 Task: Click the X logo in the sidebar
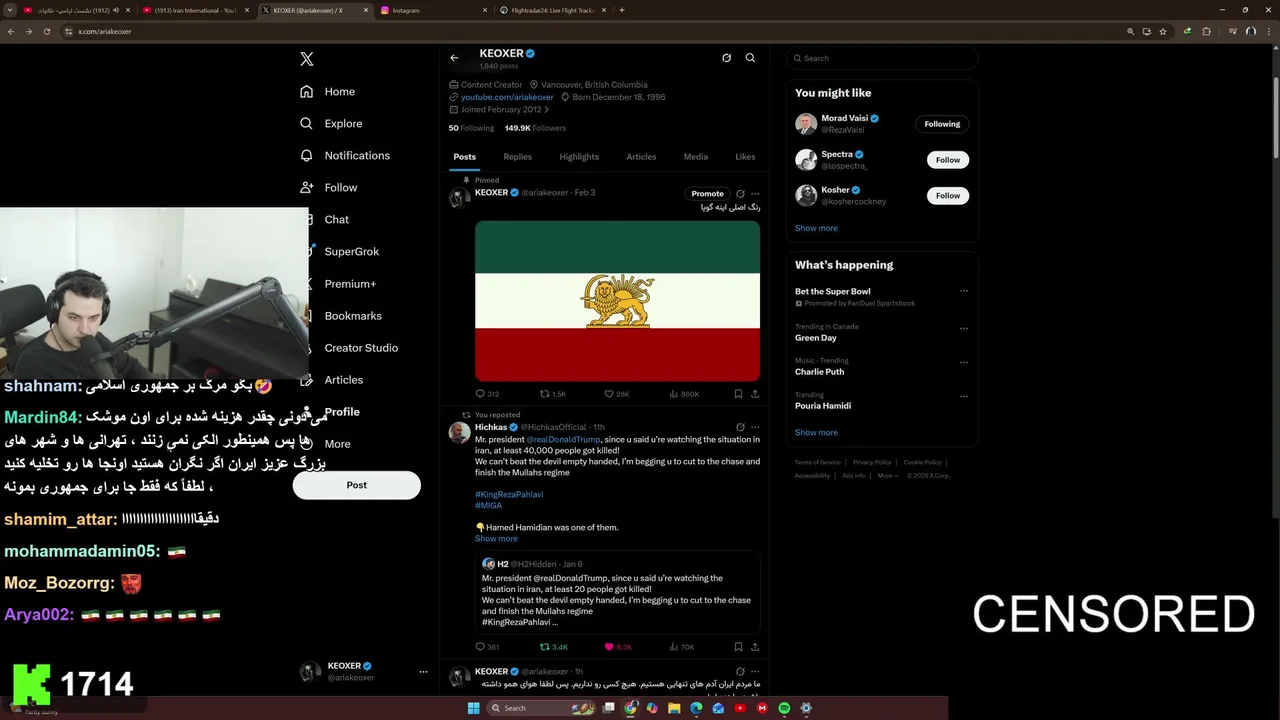click(x=307, y=59)
